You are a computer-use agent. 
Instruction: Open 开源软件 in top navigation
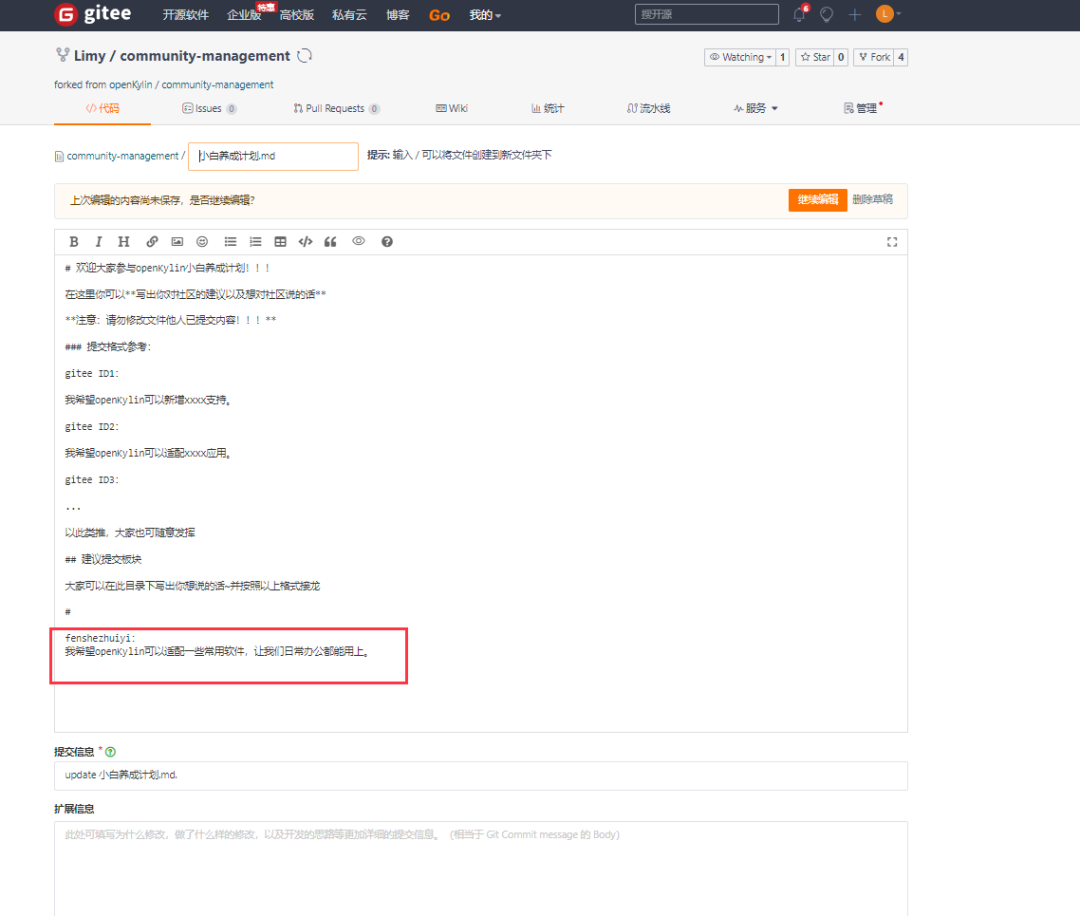(x=185, y=15)
